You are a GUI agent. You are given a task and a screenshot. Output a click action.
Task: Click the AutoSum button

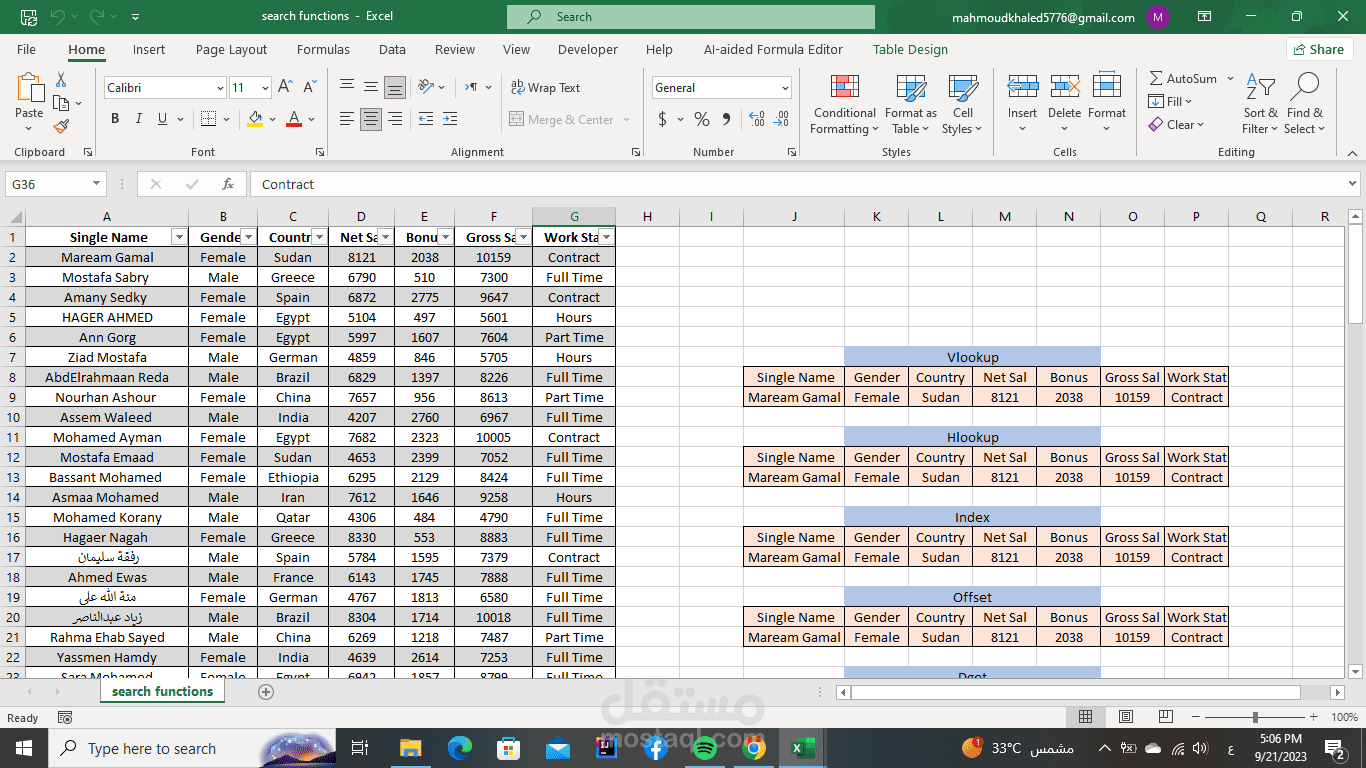tap(1183, 78)
